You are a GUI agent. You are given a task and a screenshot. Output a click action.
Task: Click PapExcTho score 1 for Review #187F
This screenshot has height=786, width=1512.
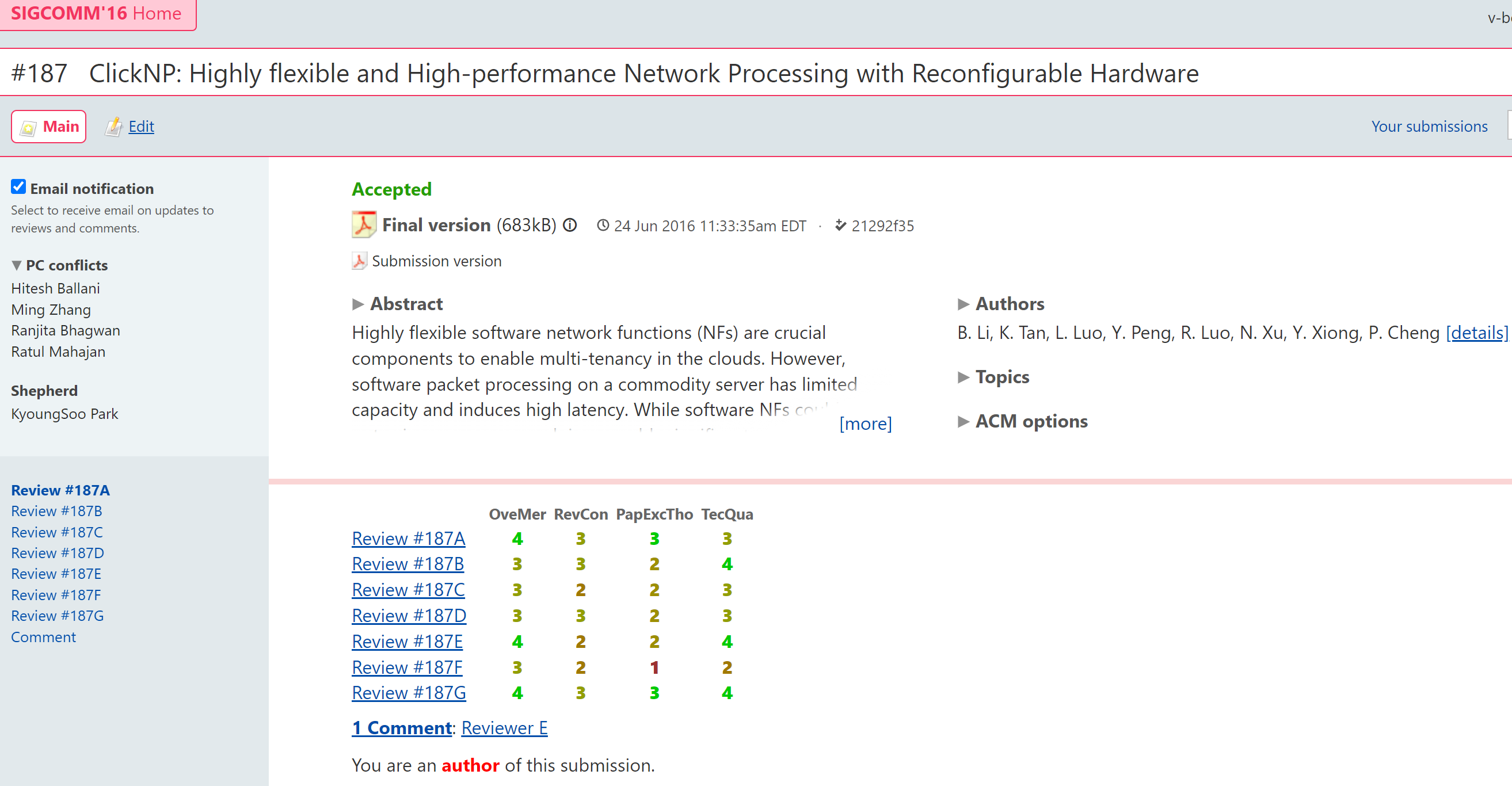[654, 667]
